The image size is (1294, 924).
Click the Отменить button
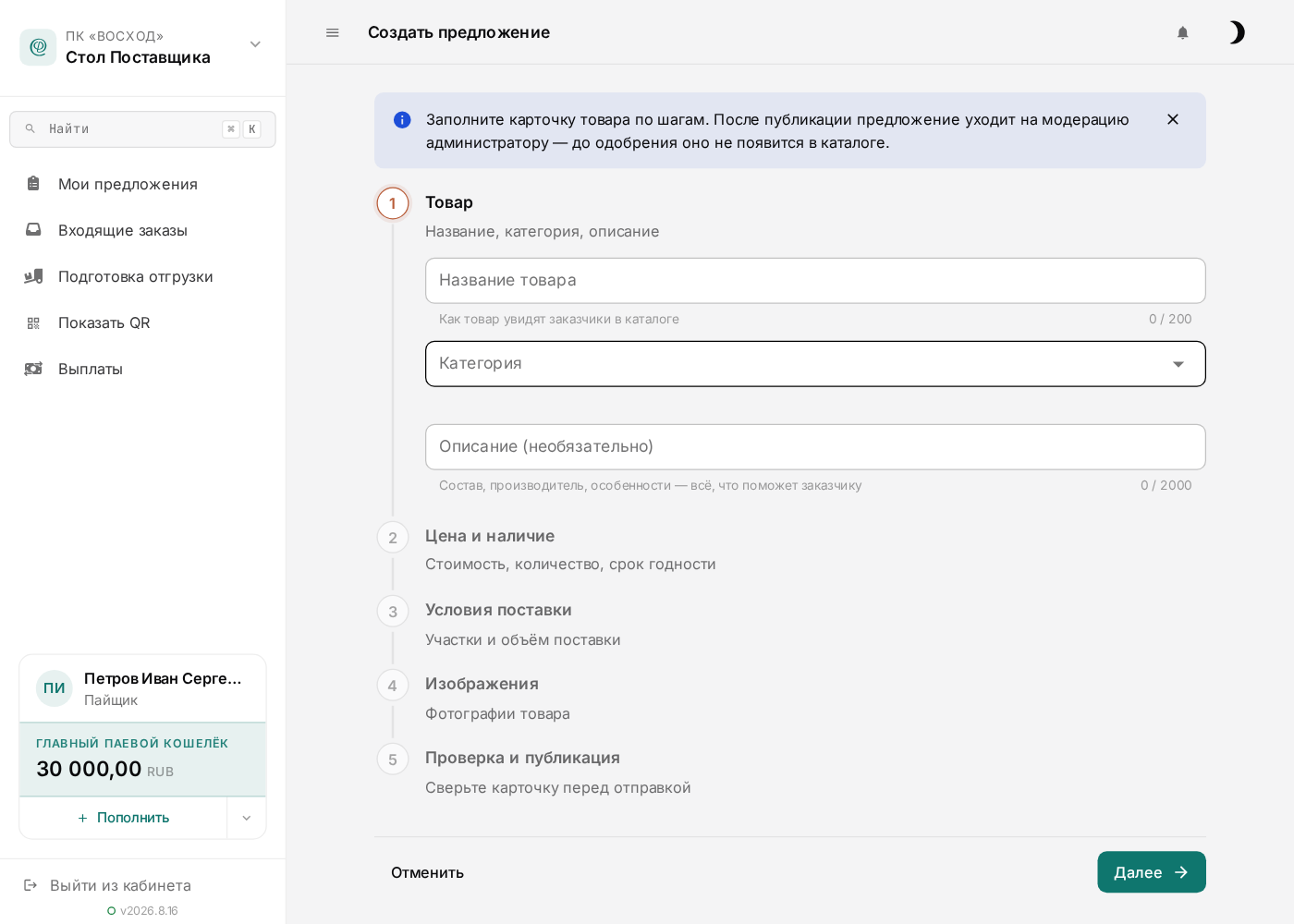(x=427, y=872)
